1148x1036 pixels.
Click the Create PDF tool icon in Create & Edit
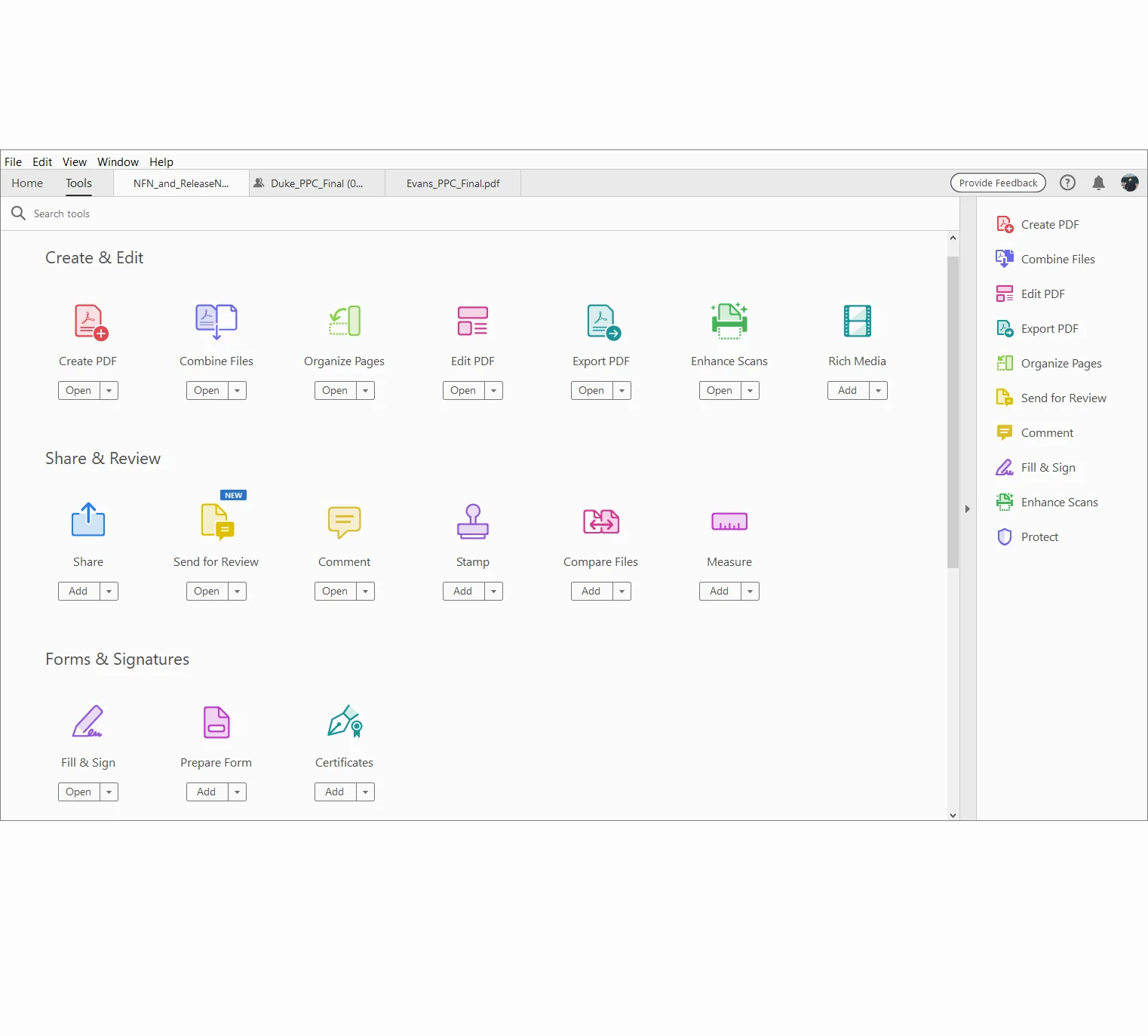tap(91, 321)
